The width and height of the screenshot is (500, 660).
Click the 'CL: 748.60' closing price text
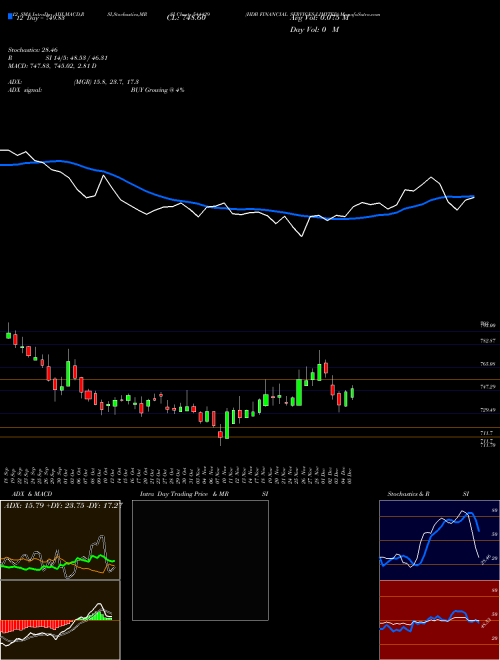tap(186, 17)
